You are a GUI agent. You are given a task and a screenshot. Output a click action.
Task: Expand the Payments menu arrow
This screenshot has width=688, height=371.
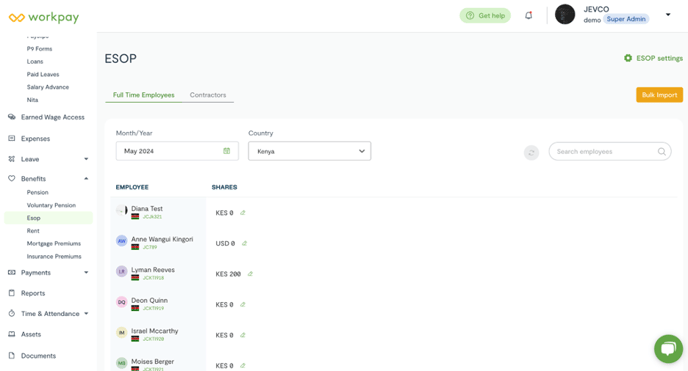pyautogui.click(x=86, y=272)
